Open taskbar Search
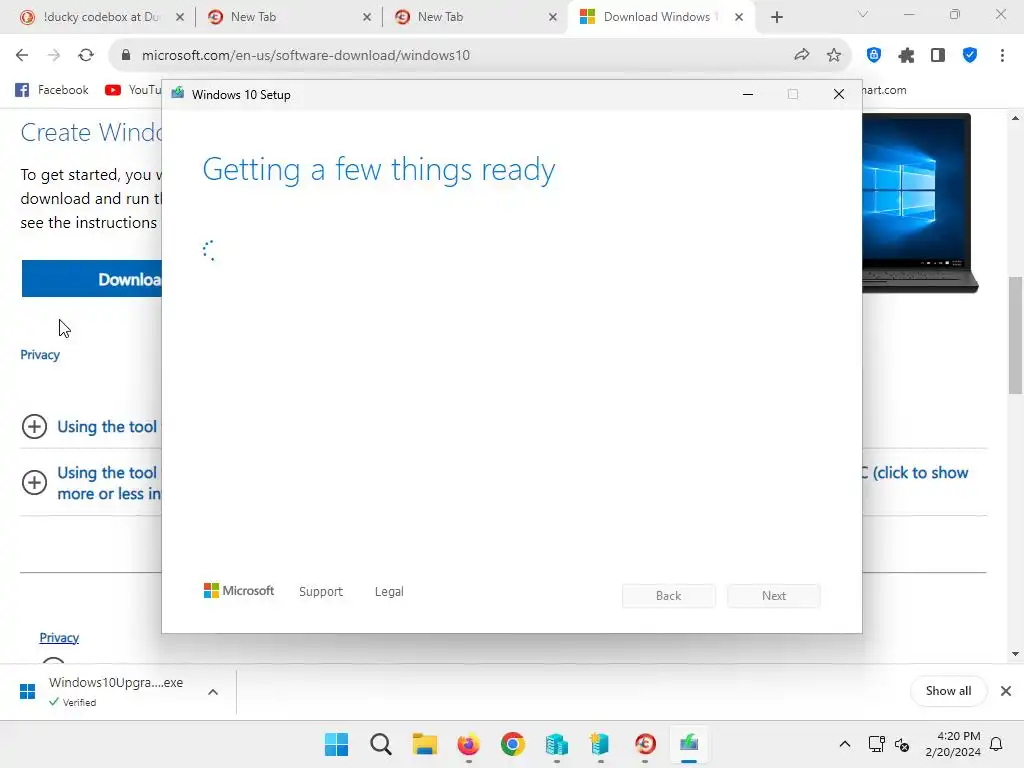This screenshot has width=1024, height=768. click(x=380, y=744)
